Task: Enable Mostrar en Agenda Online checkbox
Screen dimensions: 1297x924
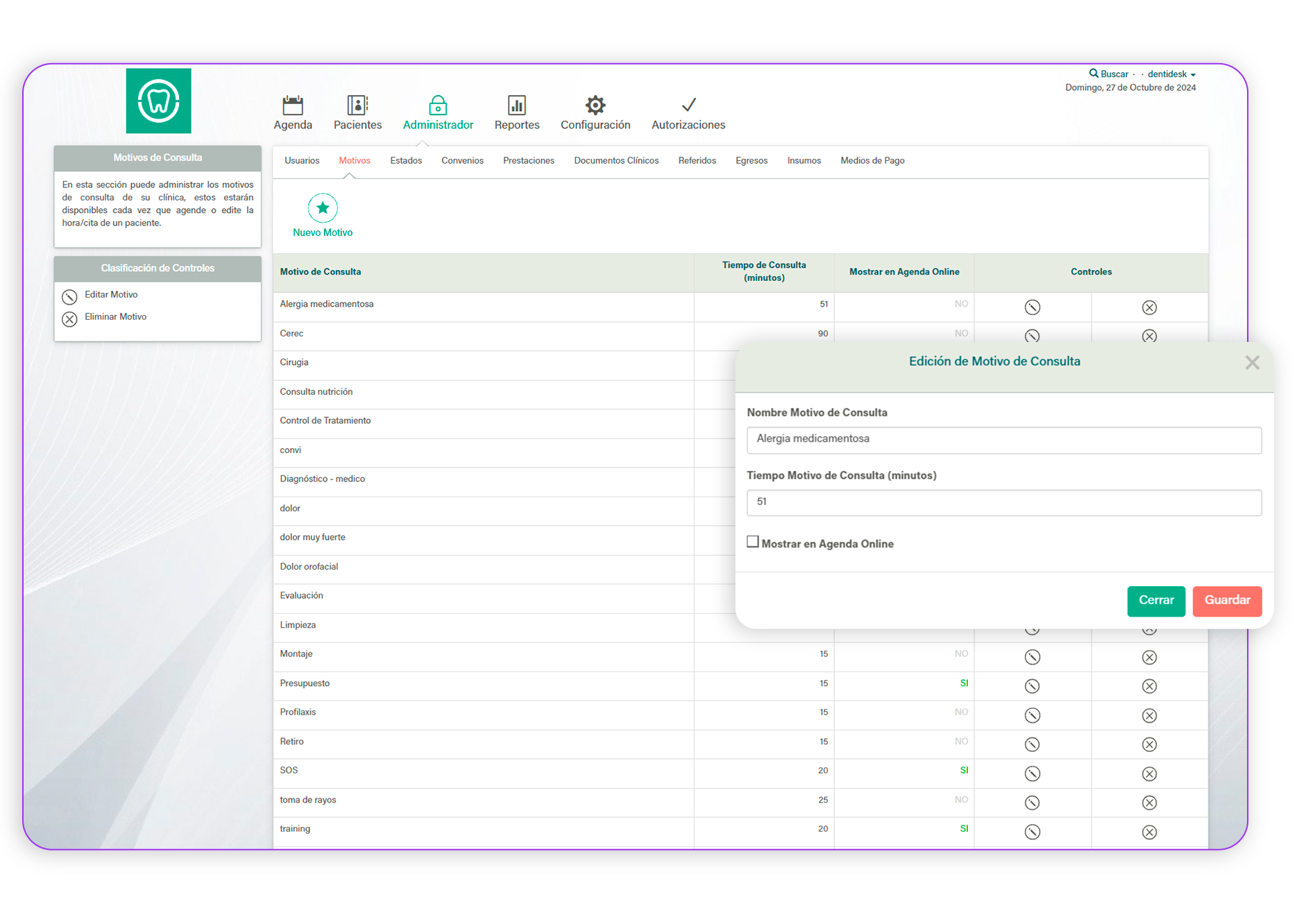Action: coord(753,542)
